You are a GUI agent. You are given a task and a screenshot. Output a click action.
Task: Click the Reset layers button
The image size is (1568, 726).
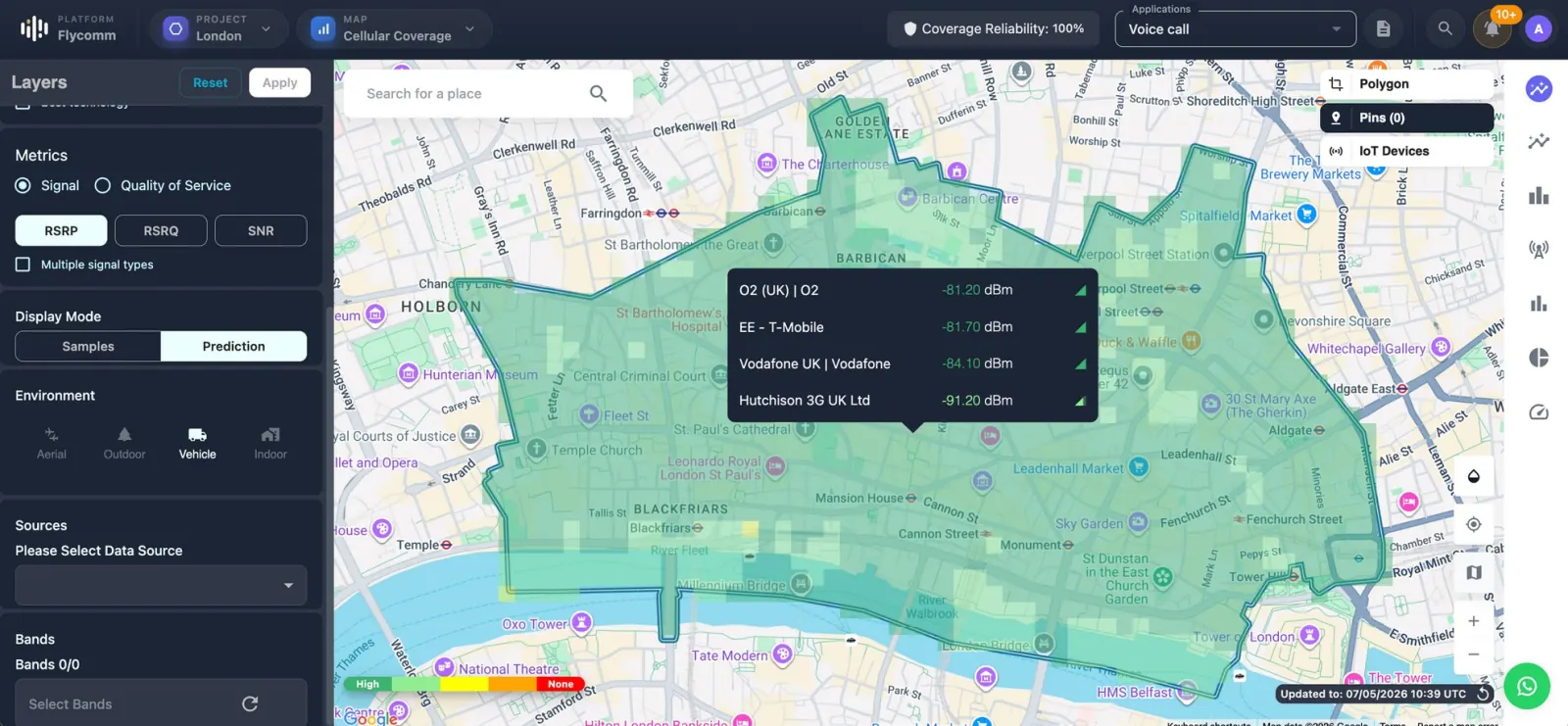[x=210, y=82]
